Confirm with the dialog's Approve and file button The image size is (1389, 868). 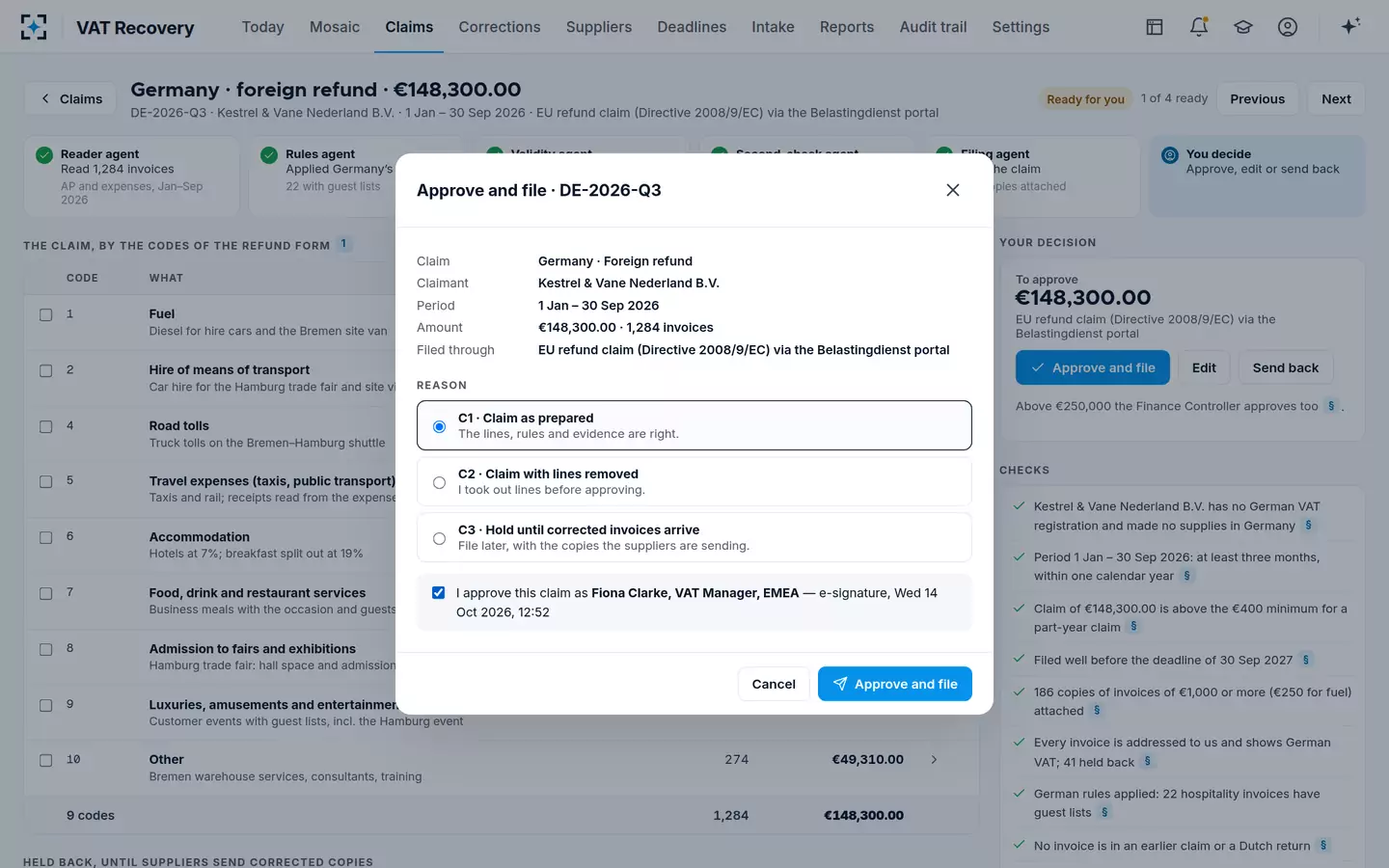pyautogui.click(x=895, y=684)
